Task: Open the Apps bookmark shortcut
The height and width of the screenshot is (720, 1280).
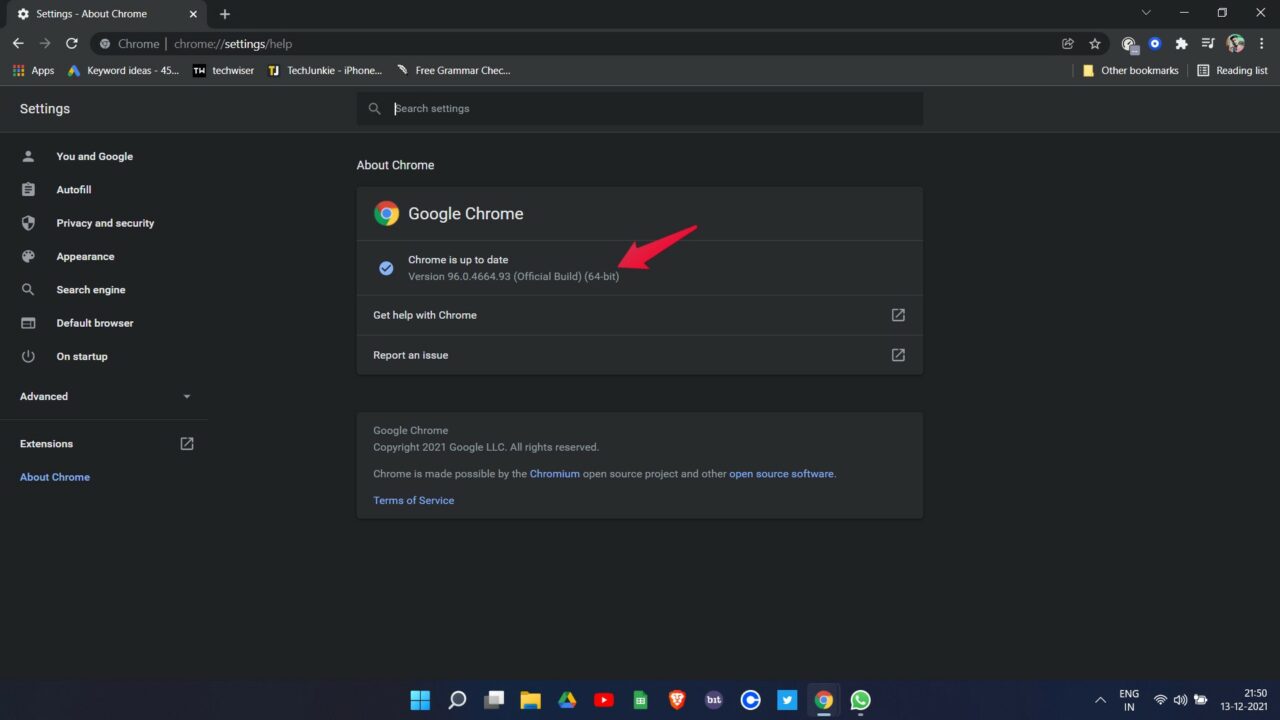Action: pyautogui.click(x=34, y=71)
